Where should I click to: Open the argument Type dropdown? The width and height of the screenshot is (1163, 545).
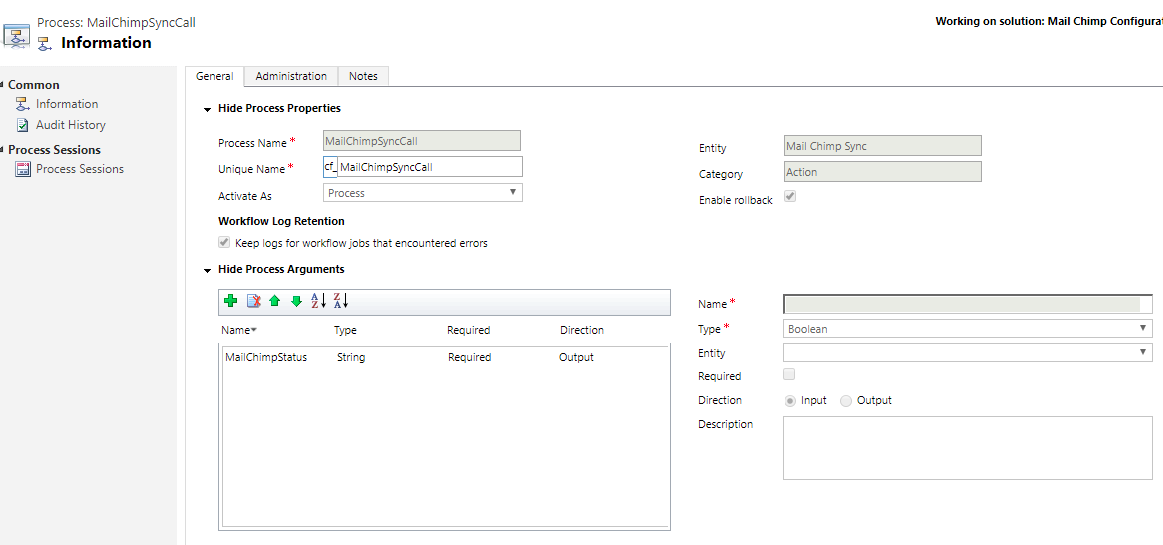pyautogui.click(x=968, y=328)
